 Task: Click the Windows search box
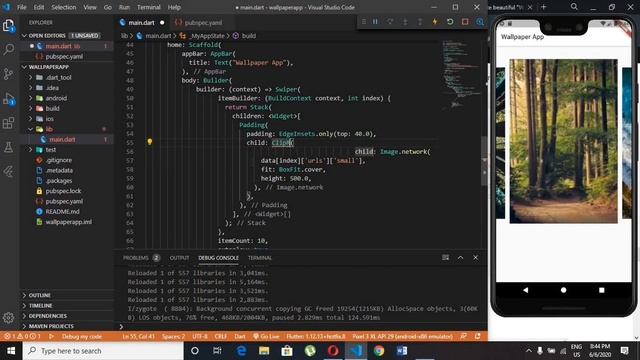point(103,351)
